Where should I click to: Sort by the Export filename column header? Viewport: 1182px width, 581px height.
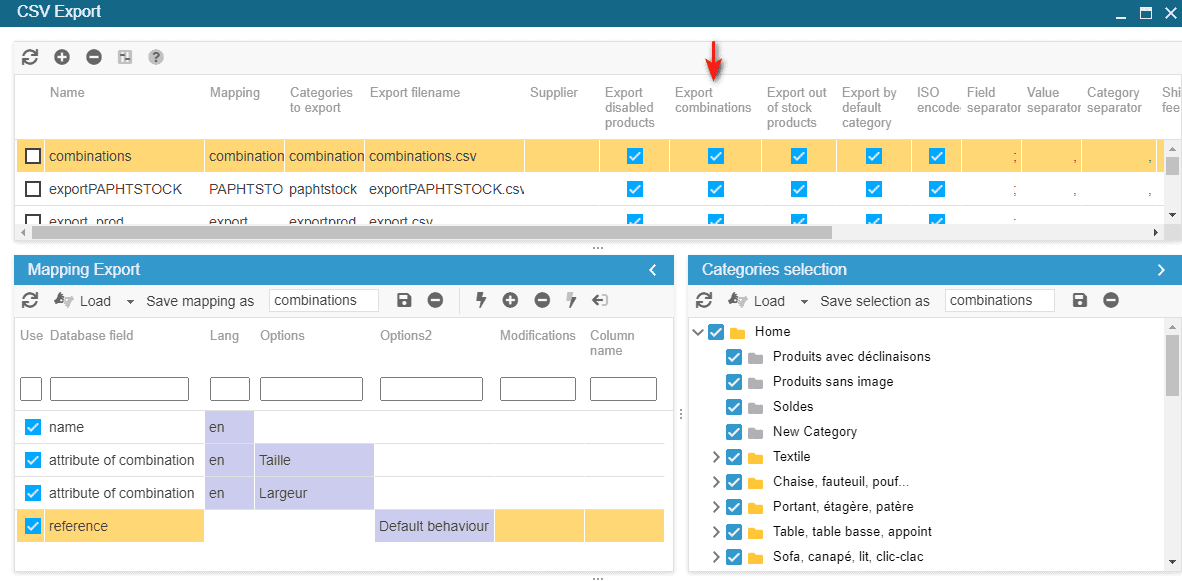(x=414, y=93)
